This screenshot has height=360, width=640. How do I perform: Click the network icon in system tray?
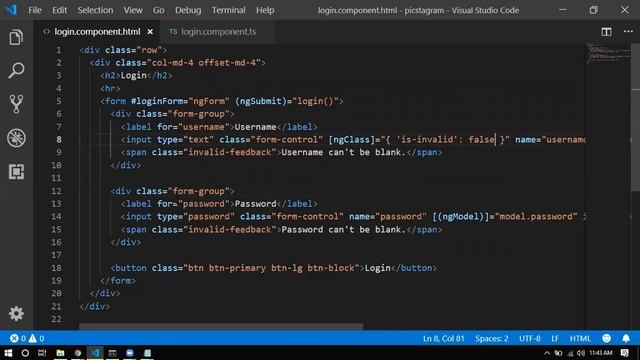pos(570,353)
